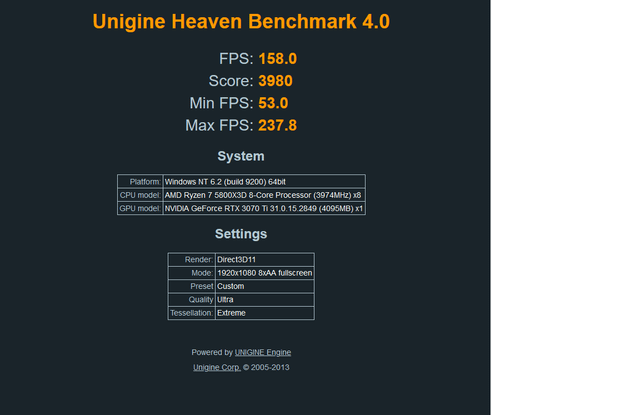Image resolution: width=640 pixels, height=415 pixels.
Task: Click the Min FPS value 53.0
Action: [x=273, y=103]
